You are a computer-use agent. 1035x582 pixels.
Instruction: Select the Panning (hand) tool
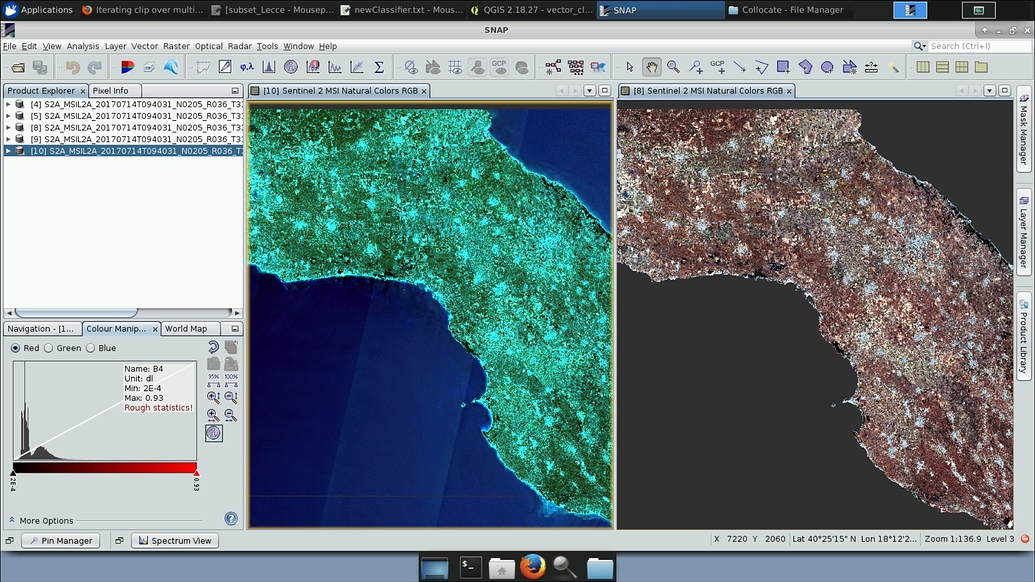651,67
